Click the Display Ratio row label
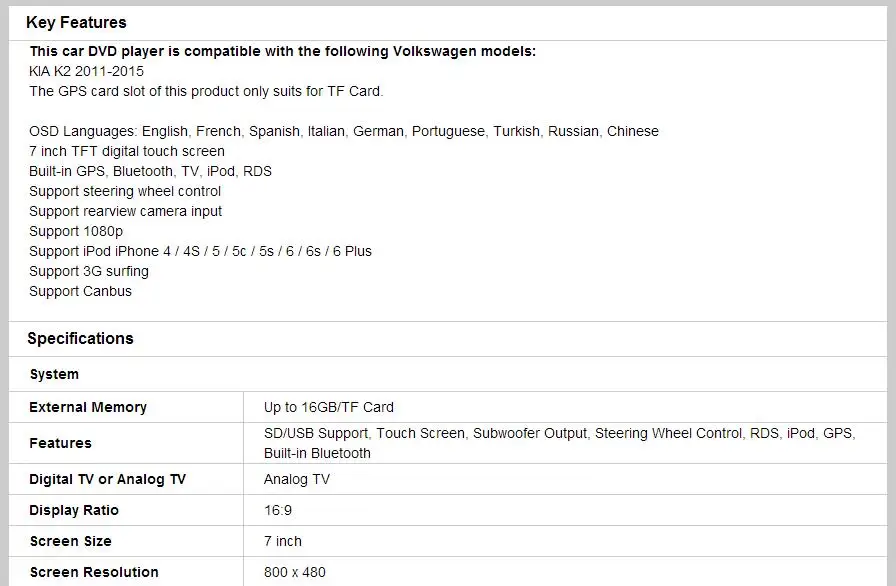The width and height of the screenshot is (896, 586). [74, 510]
